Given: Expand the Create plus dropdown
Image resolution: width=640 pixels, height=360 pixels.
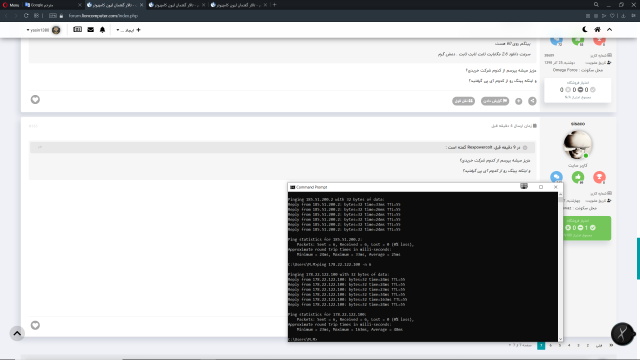Looking at the screenshot, I should coord(128,30).
